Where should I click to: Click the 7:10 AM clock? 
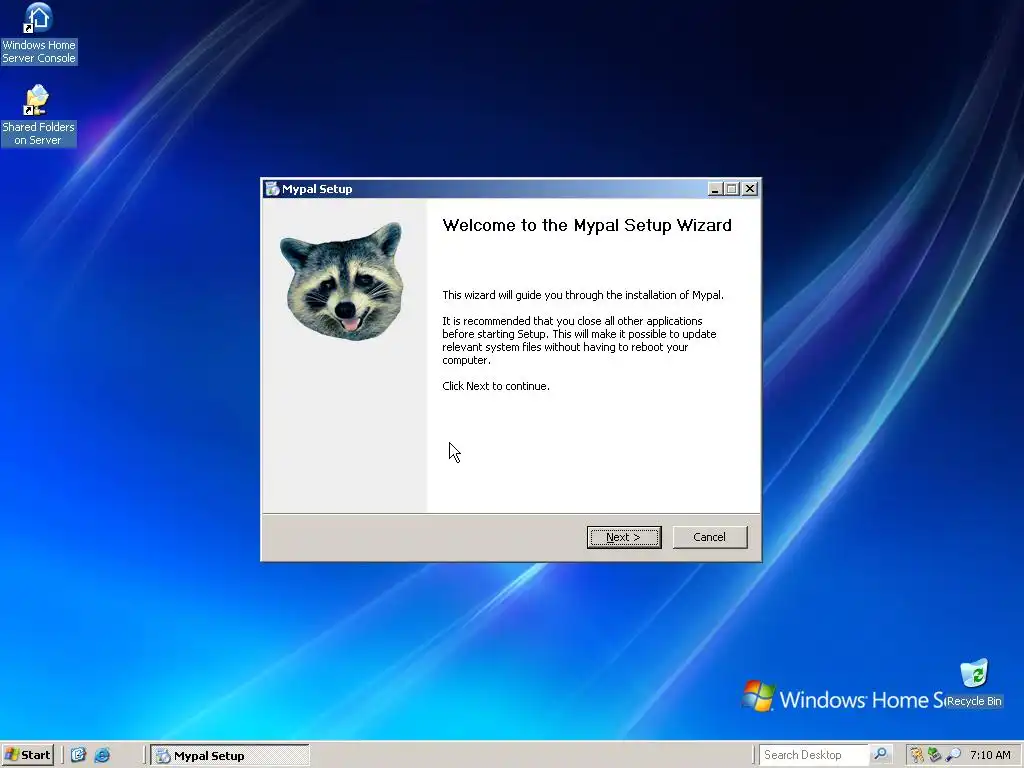tap(990, 755)
